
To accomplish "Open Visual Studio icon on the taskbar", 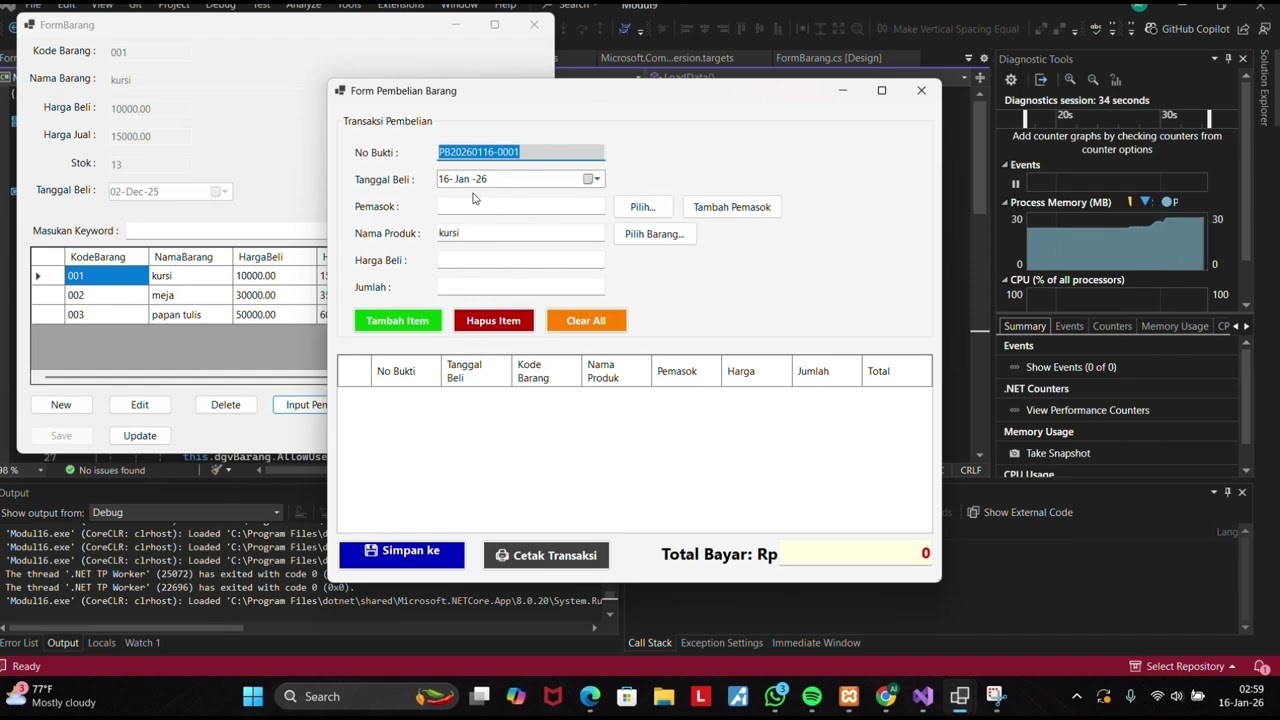I will coord(923,696).
